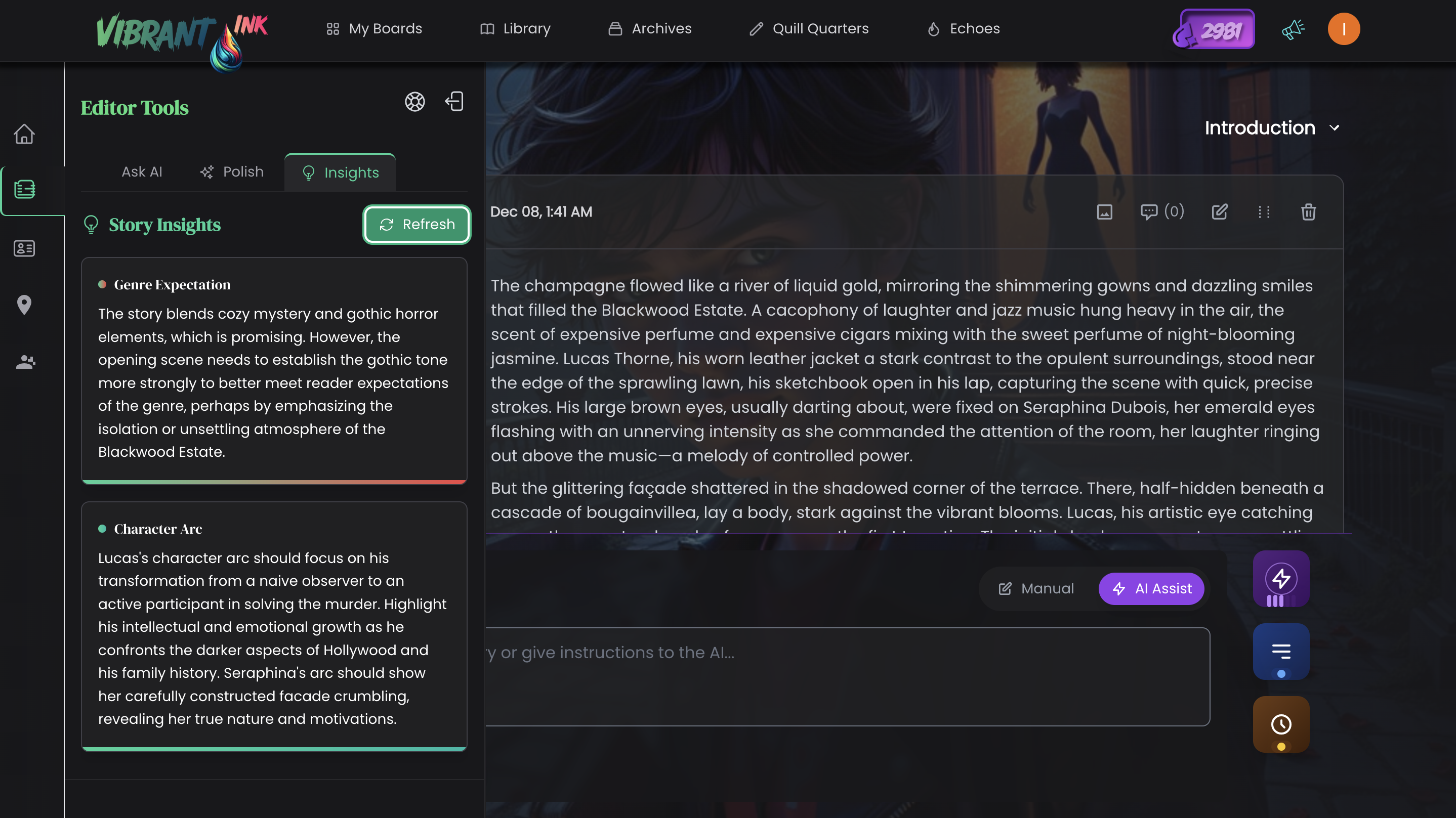Collapse Editor Tools with exit icon
The image size is (1456, 818).
coord(454,102)
